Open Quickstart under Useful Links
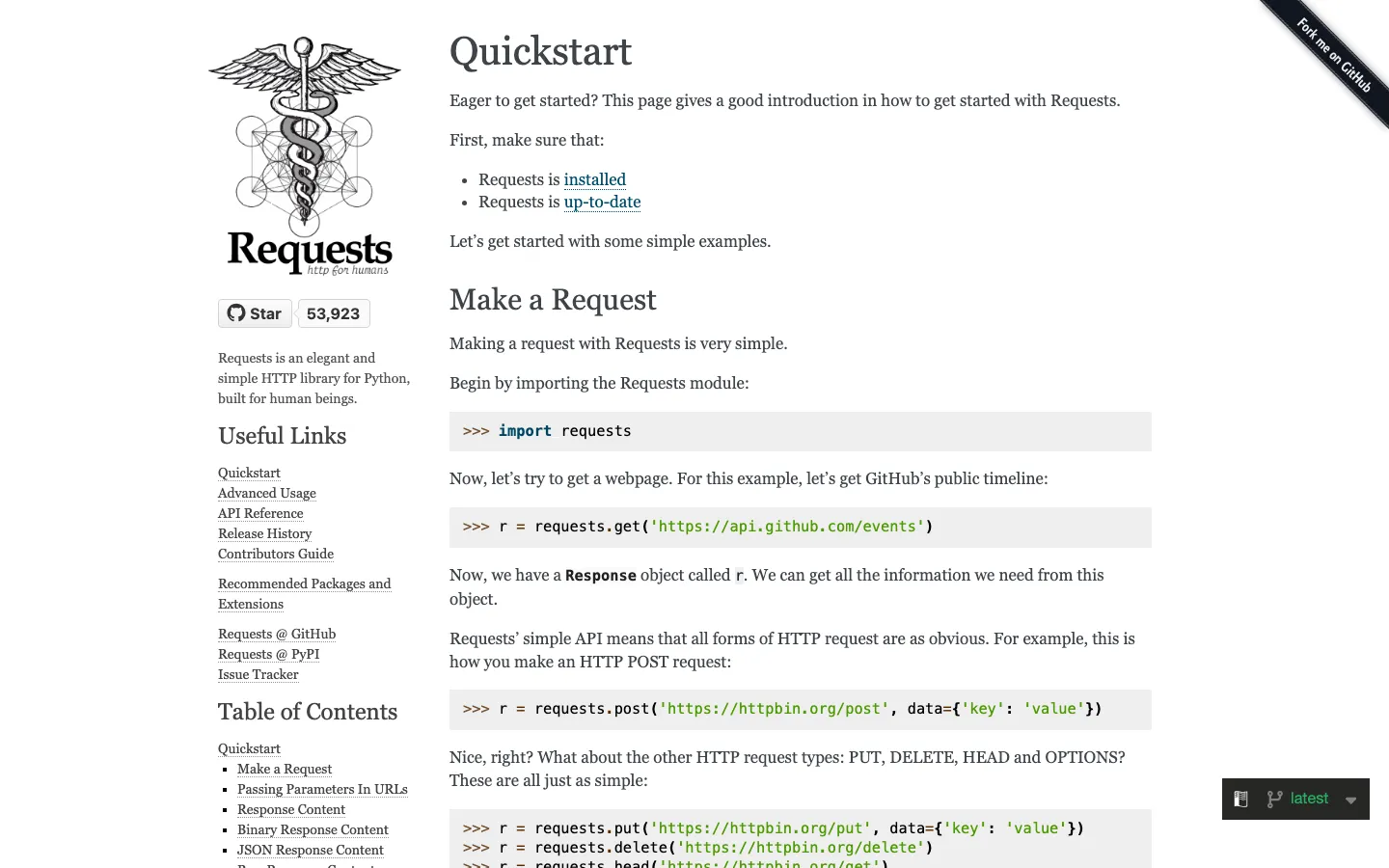This screenshot has height=868, width=1389. 249,473
